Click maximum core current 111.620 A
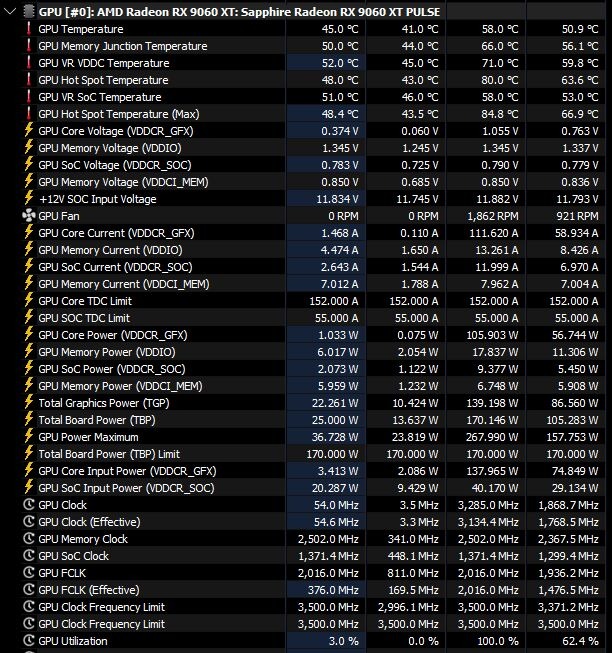Image resolution: width=612 pixels, height=653 pixels. click(x=494, y=233)
